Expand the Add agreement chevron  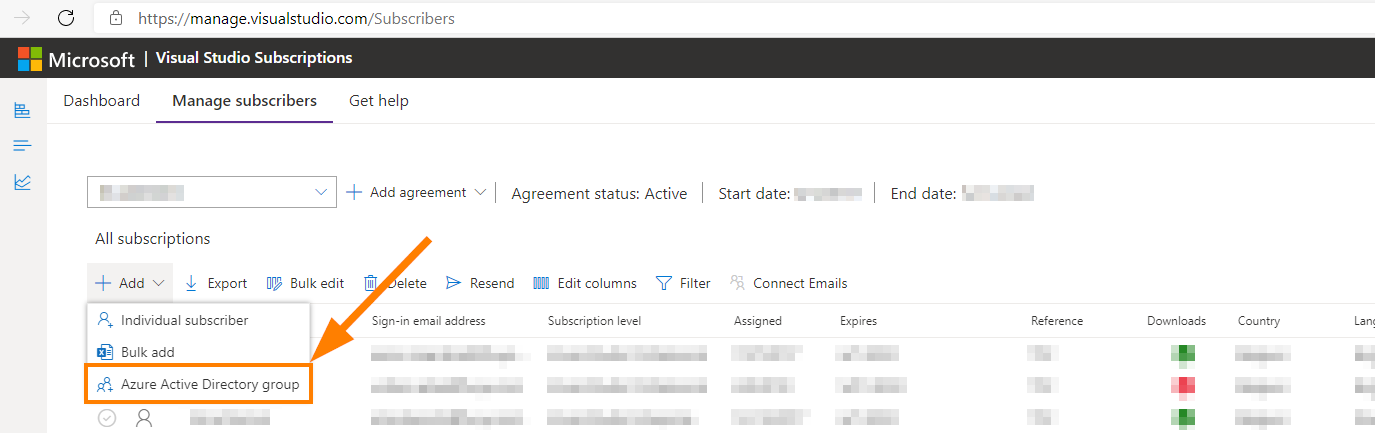[480, 192]
